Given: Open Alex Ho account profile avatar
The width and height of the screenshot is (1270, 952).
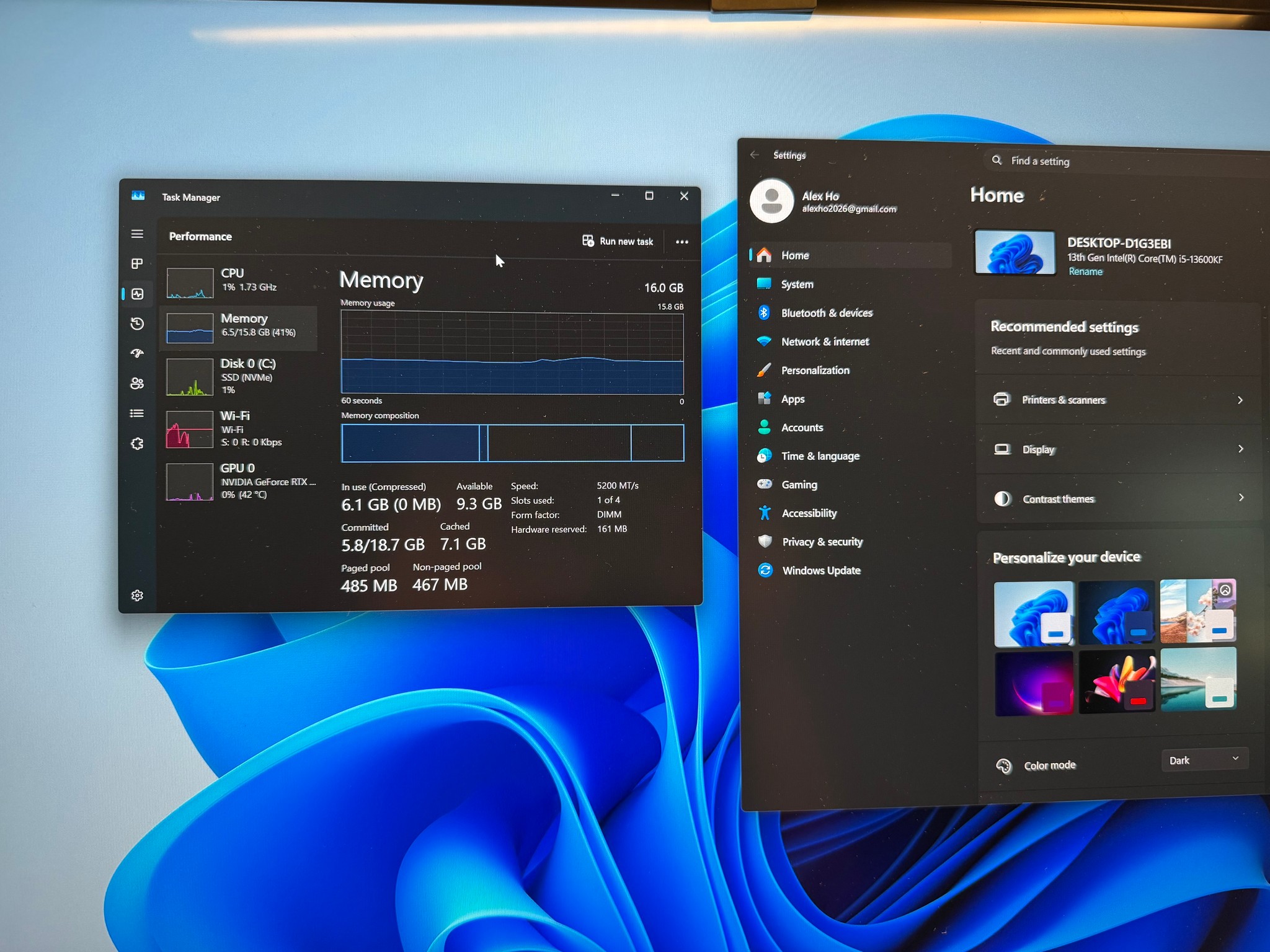Looking at the screenshot, I should point(771,201).
